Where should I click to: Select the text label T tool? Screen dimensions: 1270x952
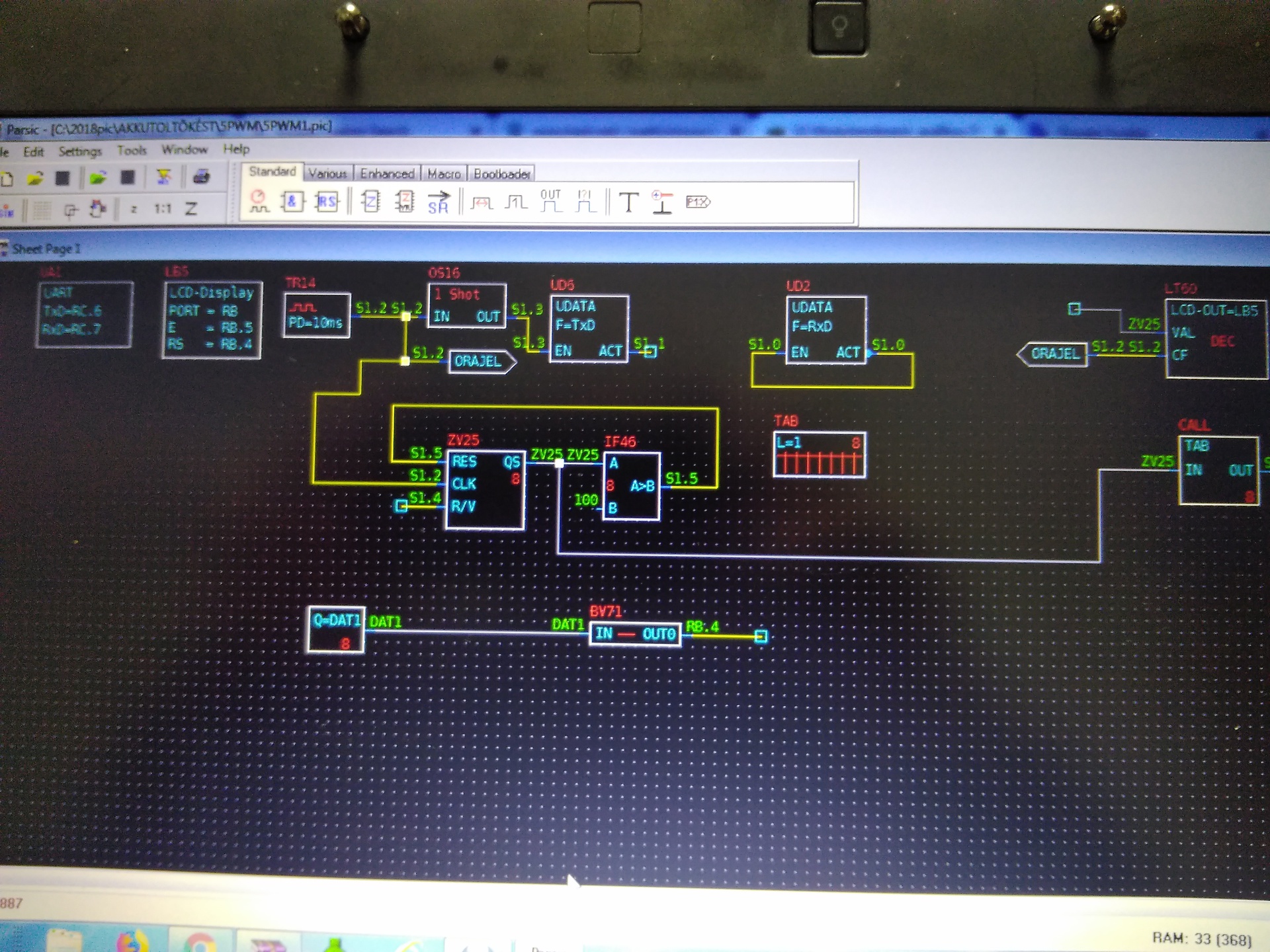pos(628,202)
